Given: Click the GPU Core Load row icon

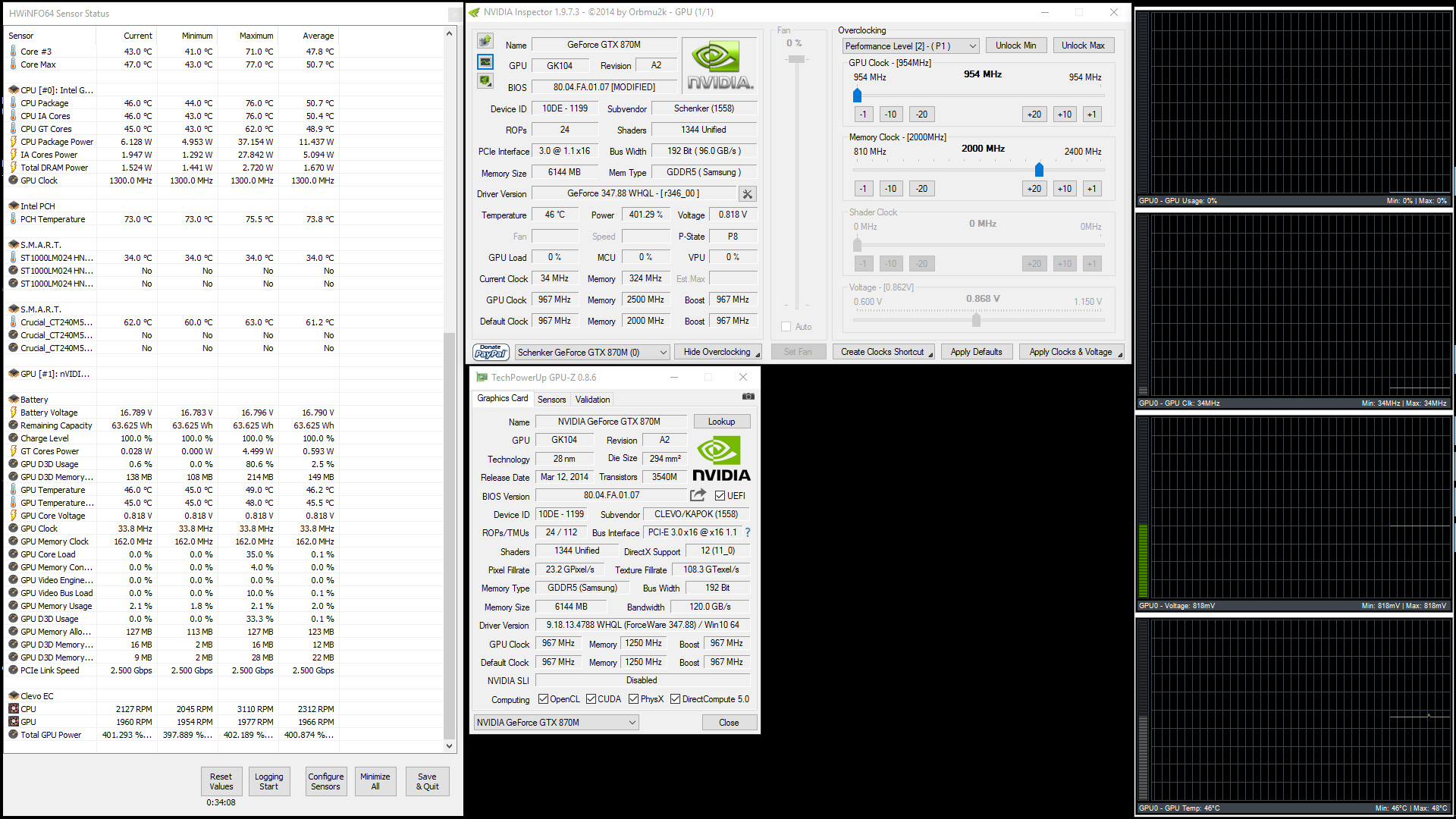Looking at the screenshot, I should point(14,554).
